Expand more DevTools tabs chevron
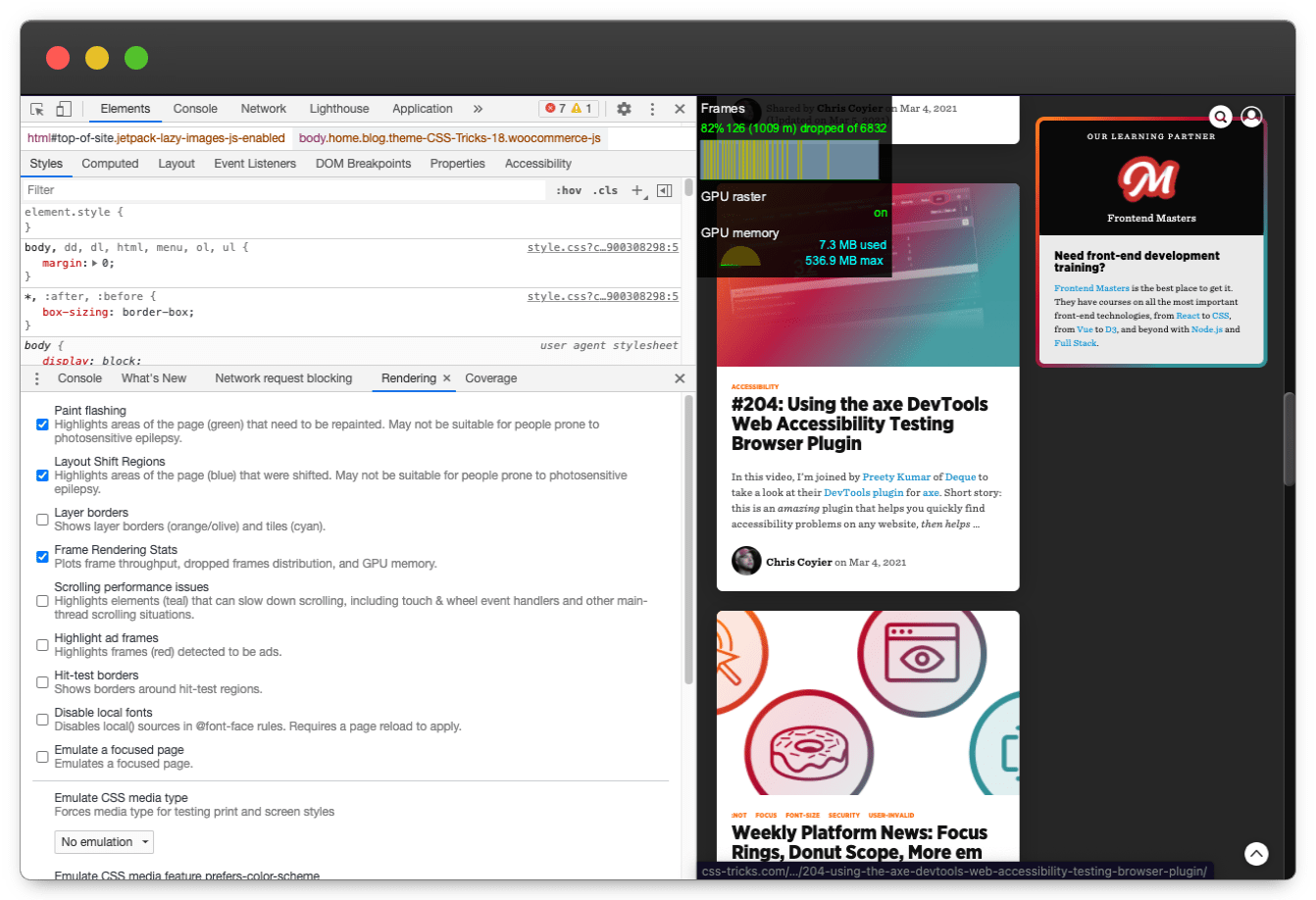1316x900 pixels. pos(478,109)
